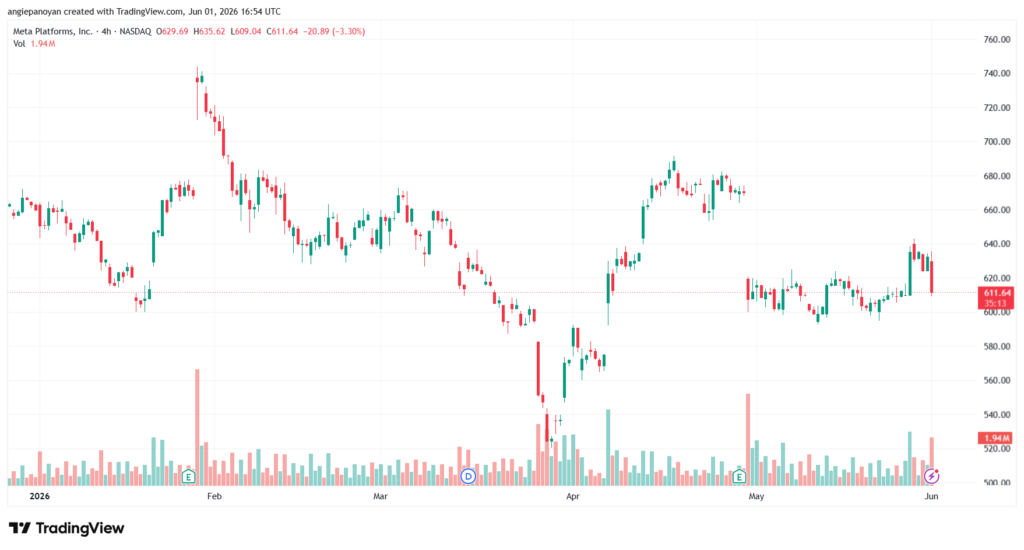Select the Feb label on the time axis
This screenshot has width=1024, height=550.
214,496
